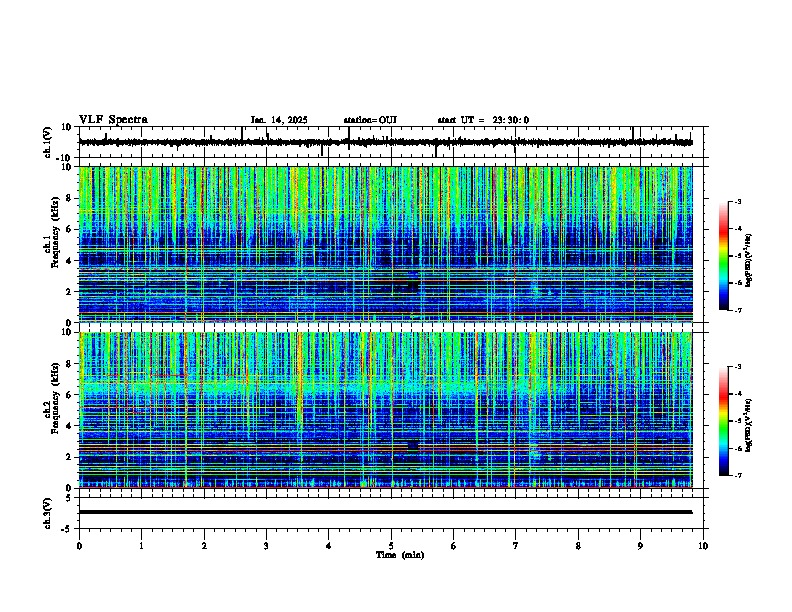Click time axis tick label "0"
The height and width of the screenshot is (612, 792).
(79, 546)
